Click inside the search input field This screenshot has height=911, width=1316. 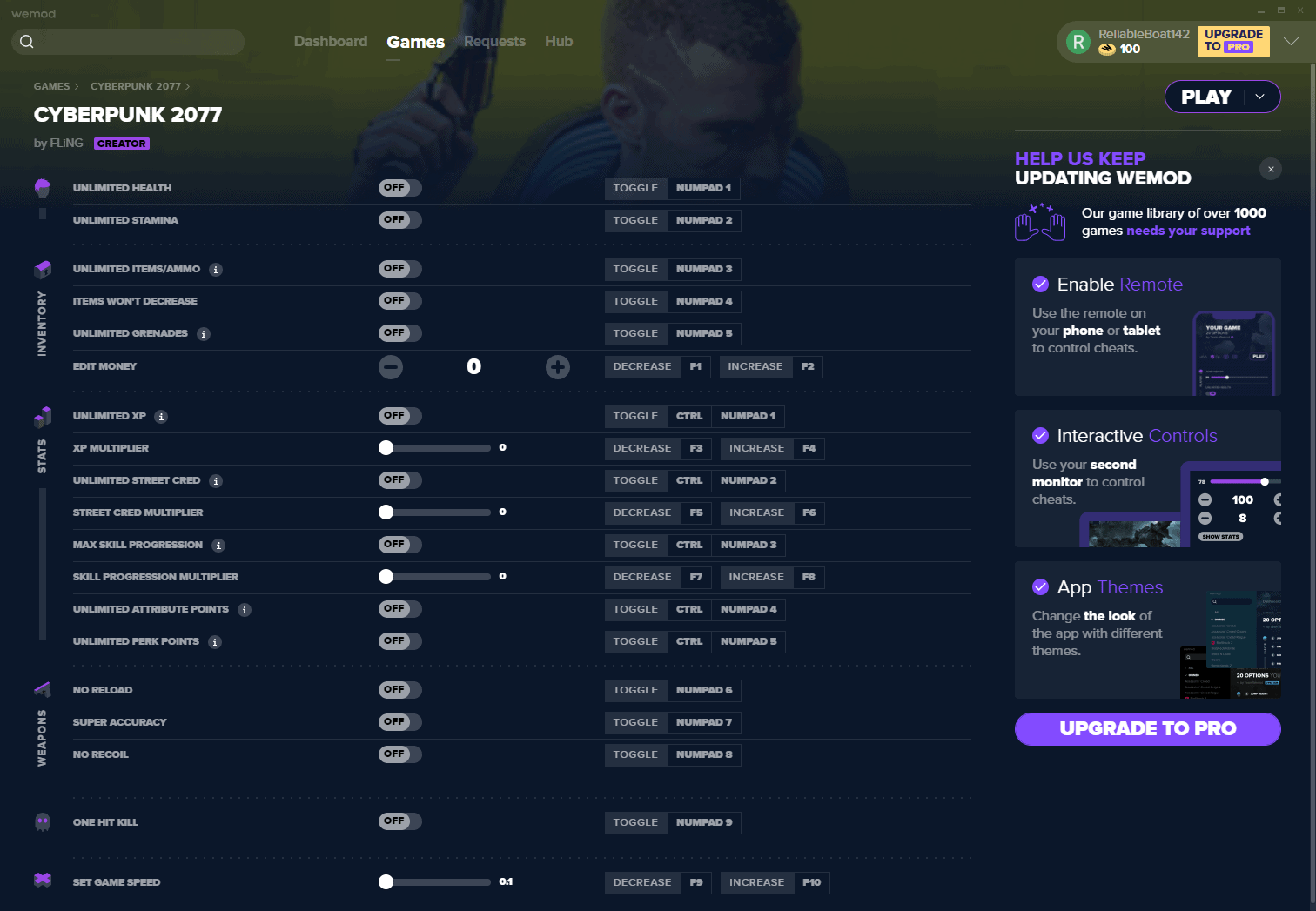coord(128,42)
